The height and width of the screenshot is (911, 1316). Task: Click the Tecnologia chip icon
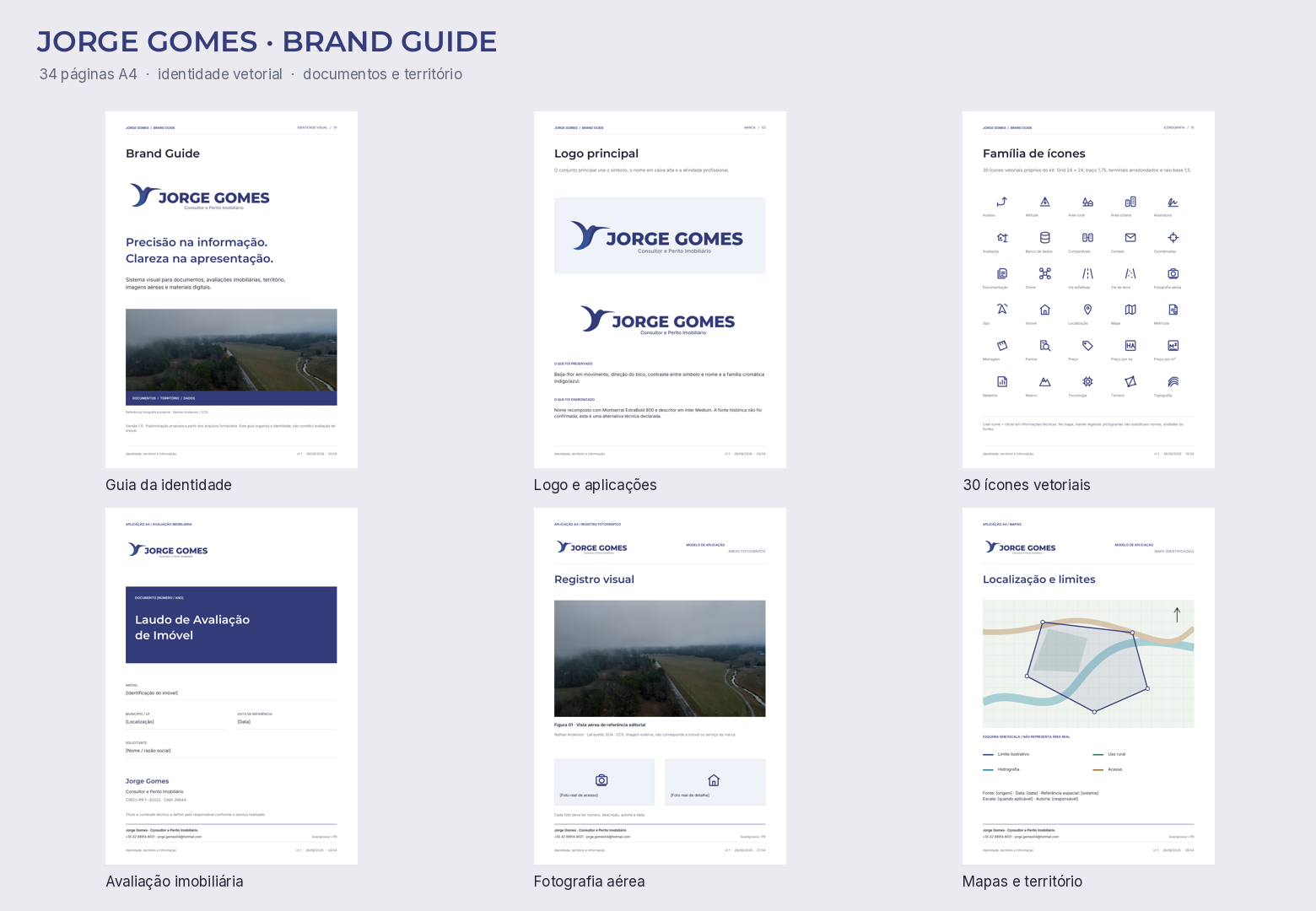pyautogui.click(x=1087, y=381)
